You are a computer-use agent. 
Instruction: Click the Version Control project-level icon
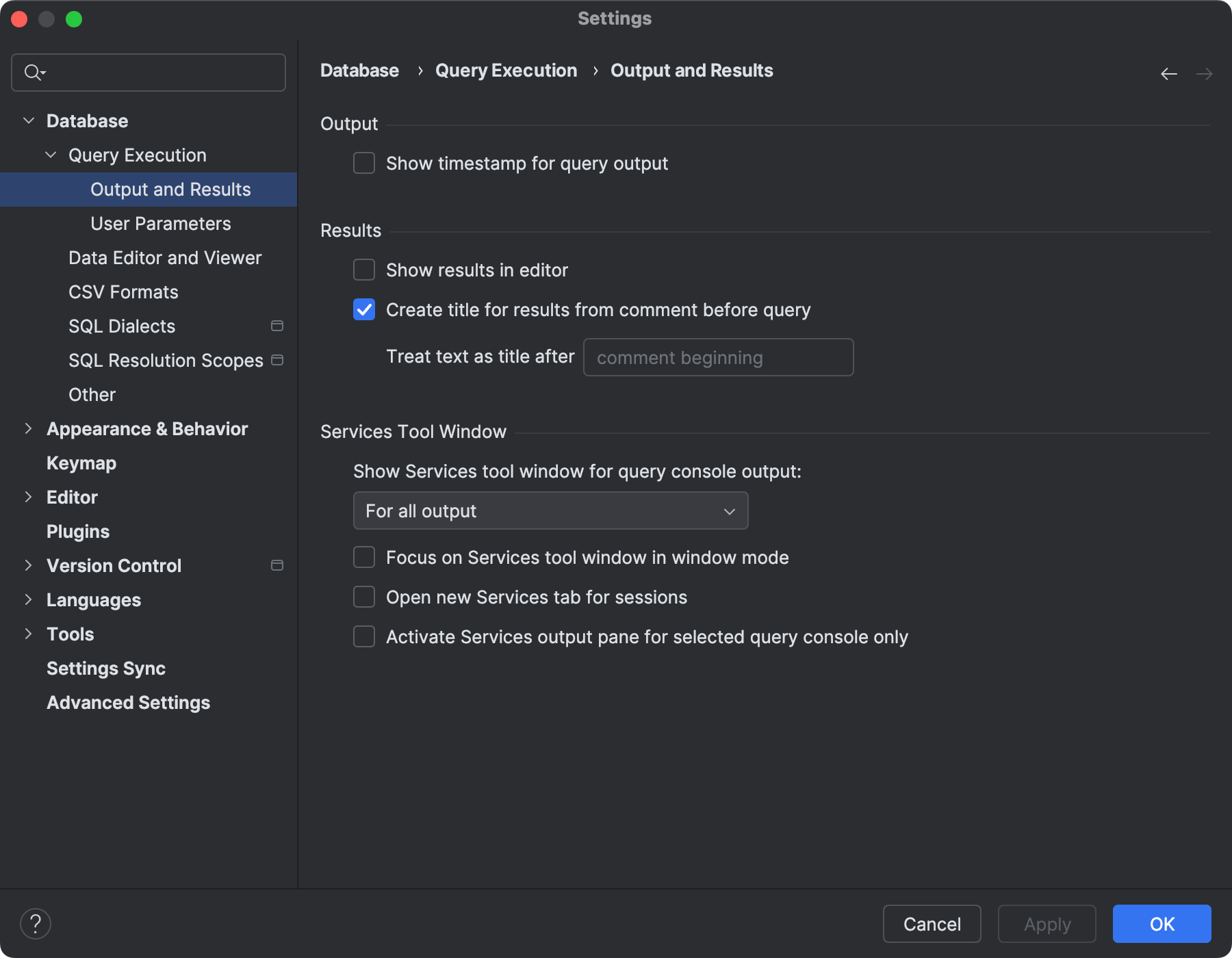[277, 565]
